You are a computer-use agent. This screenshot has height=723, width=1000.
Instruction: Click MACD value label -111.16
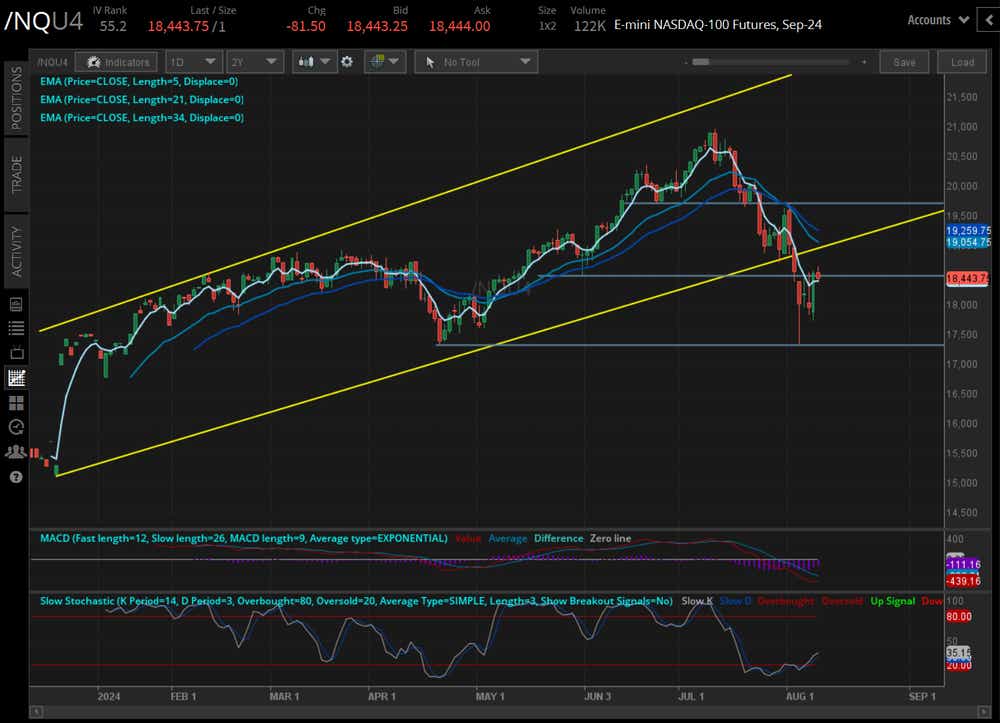(964, 564)
